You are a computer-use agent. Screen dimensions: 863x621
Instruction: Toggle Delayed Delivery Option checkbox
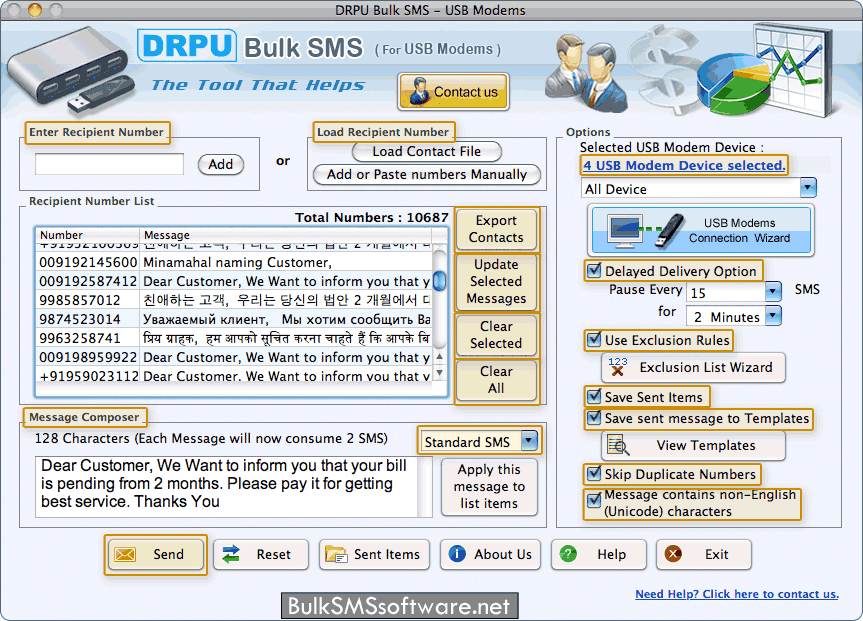point(594,270)
